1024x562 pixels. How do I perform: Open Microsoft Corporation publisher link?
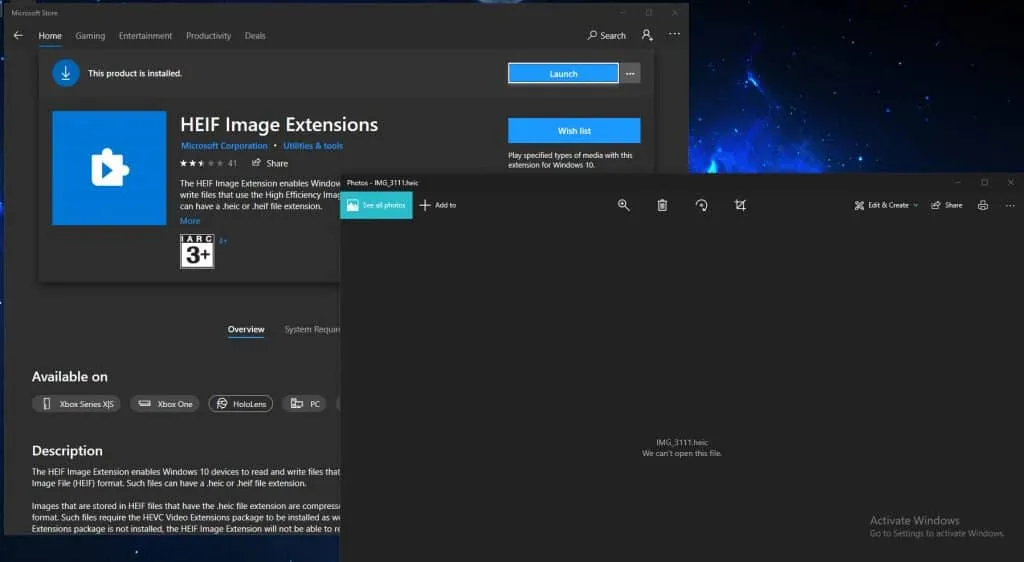click(224, 146)
